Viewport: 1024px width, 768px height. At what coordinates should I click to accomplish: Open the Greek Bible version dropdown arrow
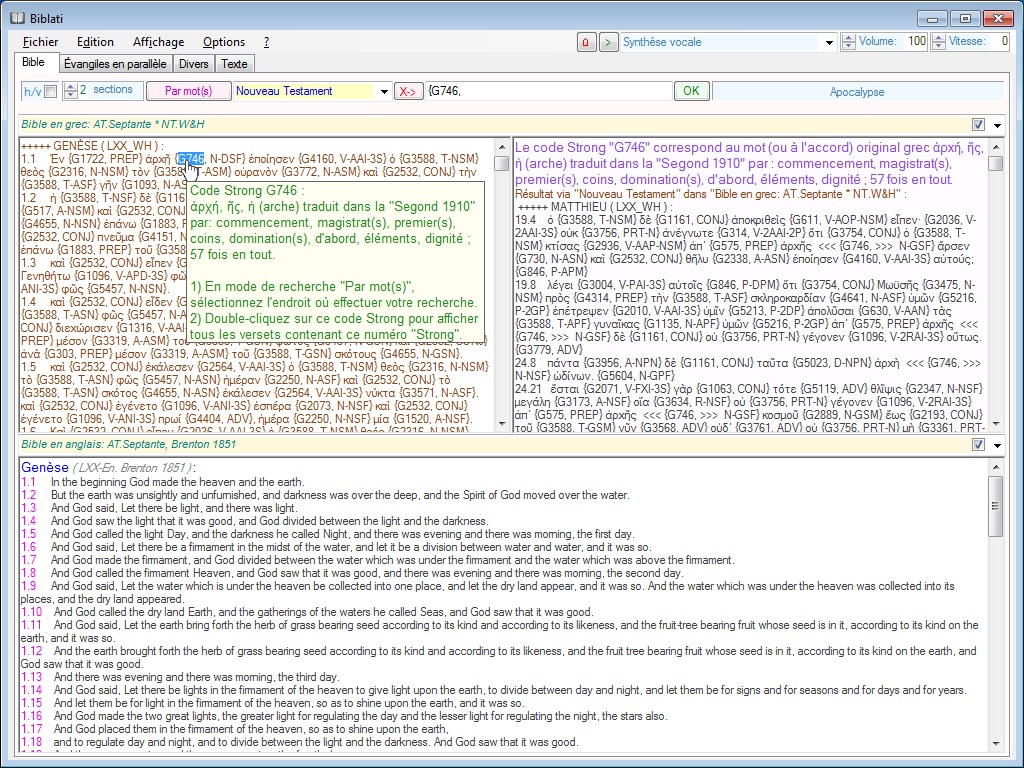(997, 125)
